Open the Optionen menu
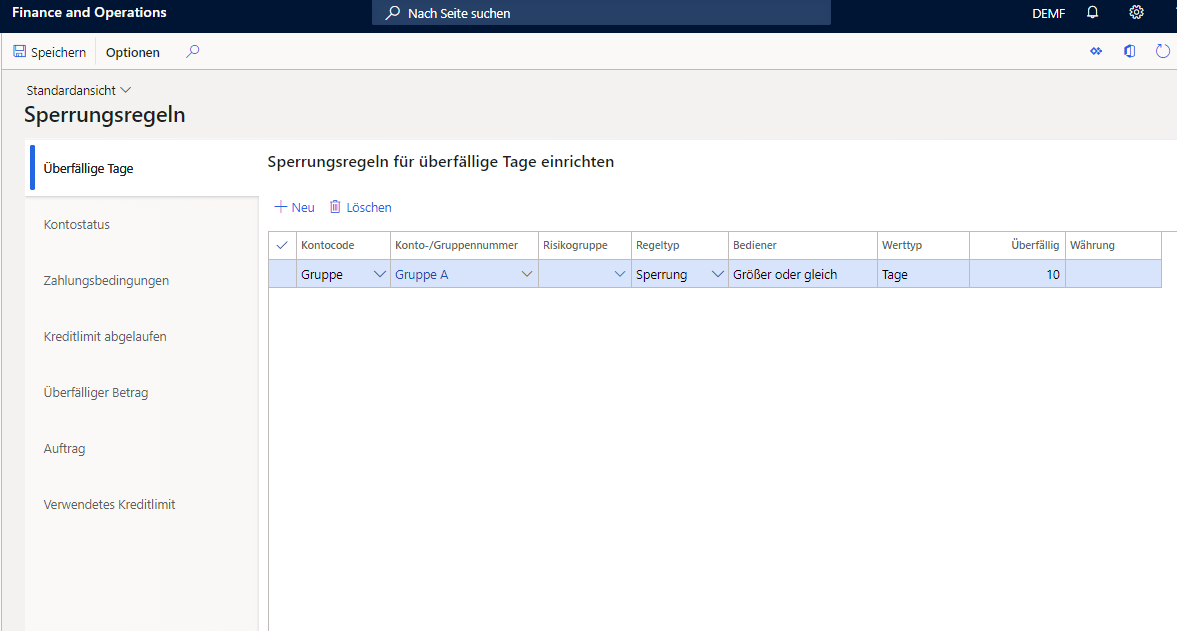 tap(131, 51)
